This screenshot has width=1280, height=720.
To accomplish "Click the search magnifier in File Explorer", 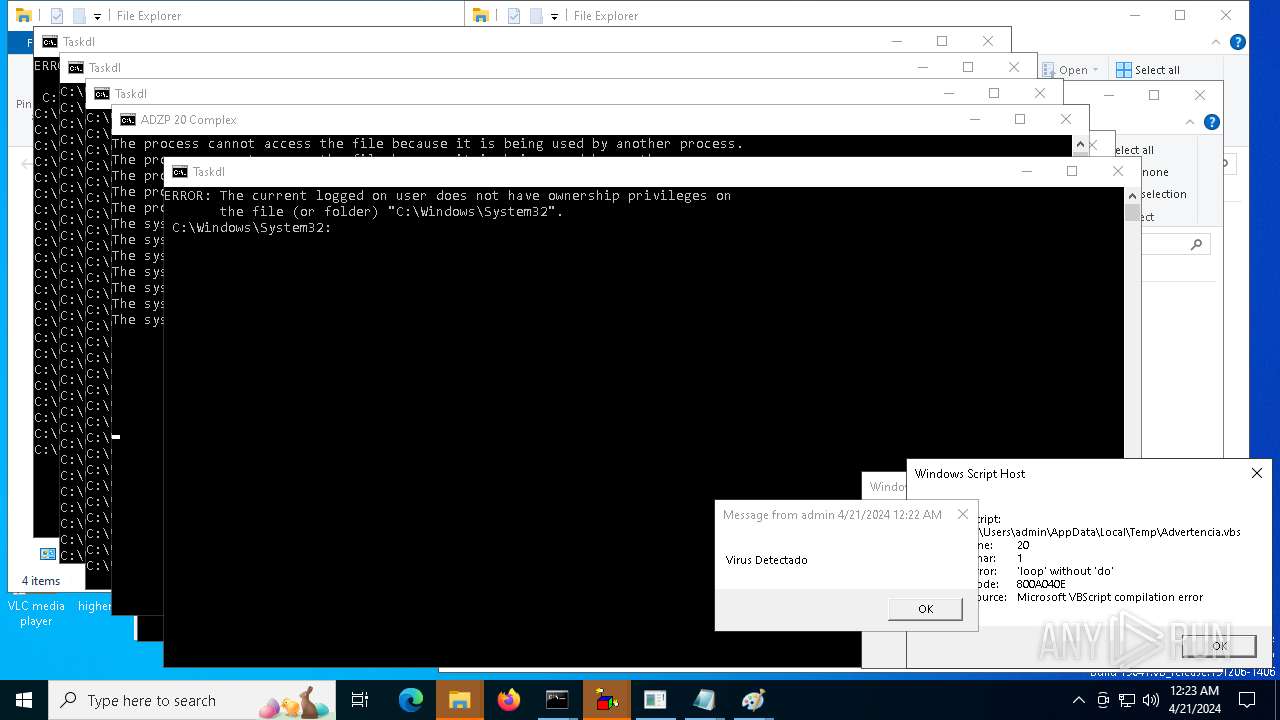I will (x=1196, y=245).
